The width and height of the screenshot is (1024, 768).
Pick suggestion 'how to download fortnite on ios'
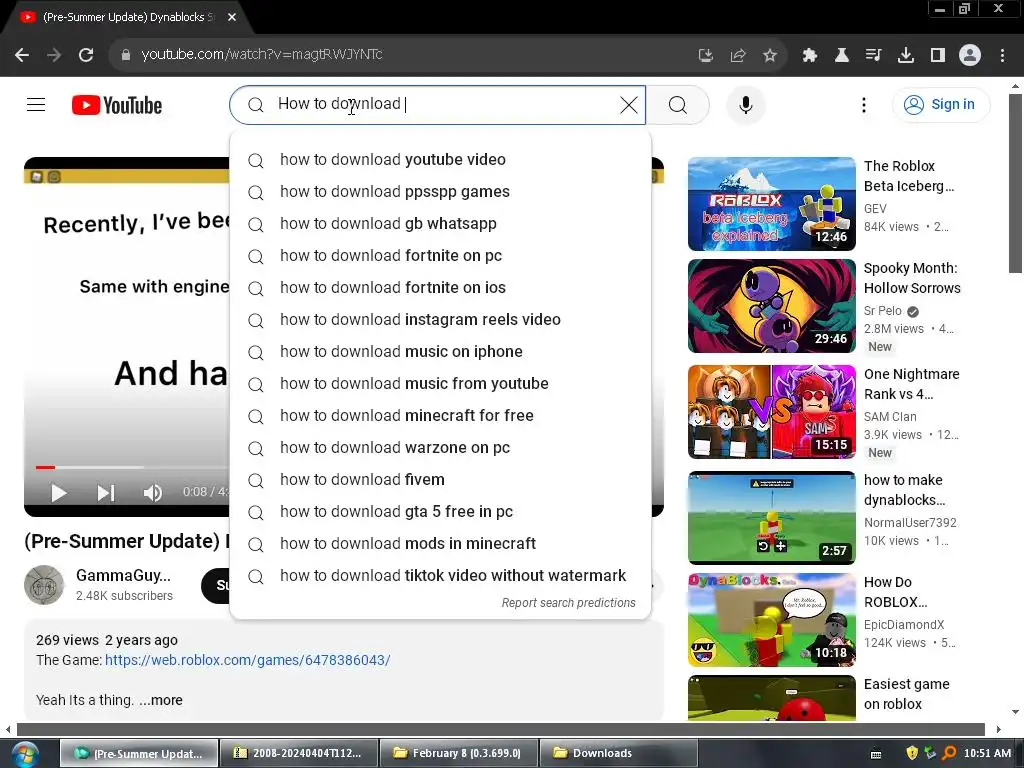pos(440,287)
